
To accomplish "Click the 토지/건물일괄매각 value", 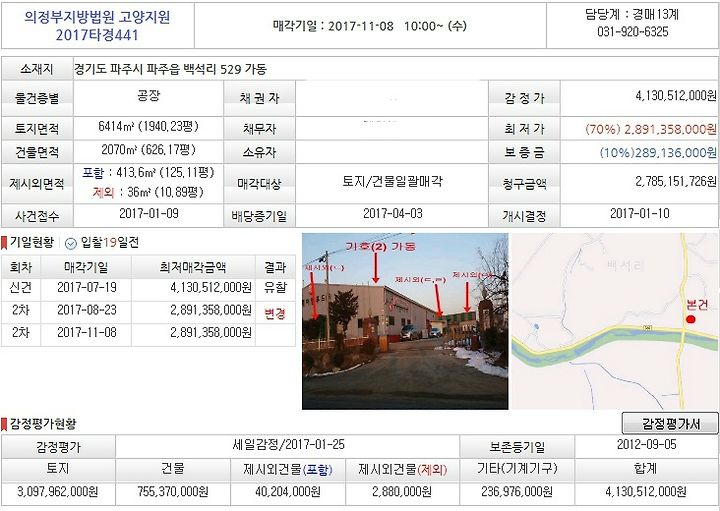I will click(392, 181).
